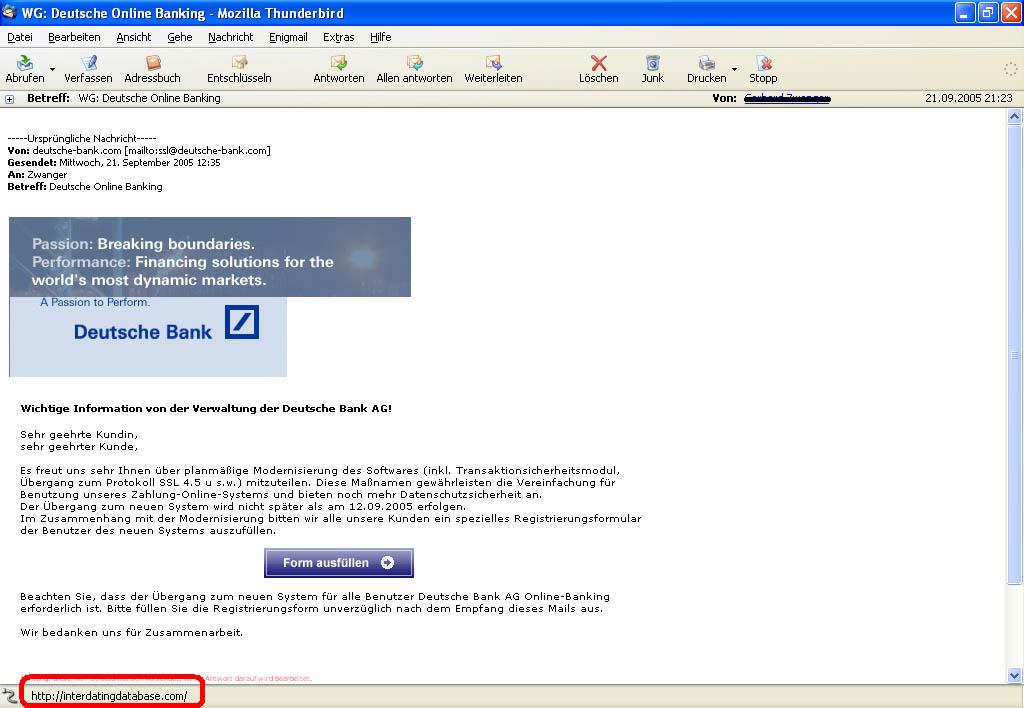
Task: Click the vertical scrollbar thumb
Action: click(1014, 355)
